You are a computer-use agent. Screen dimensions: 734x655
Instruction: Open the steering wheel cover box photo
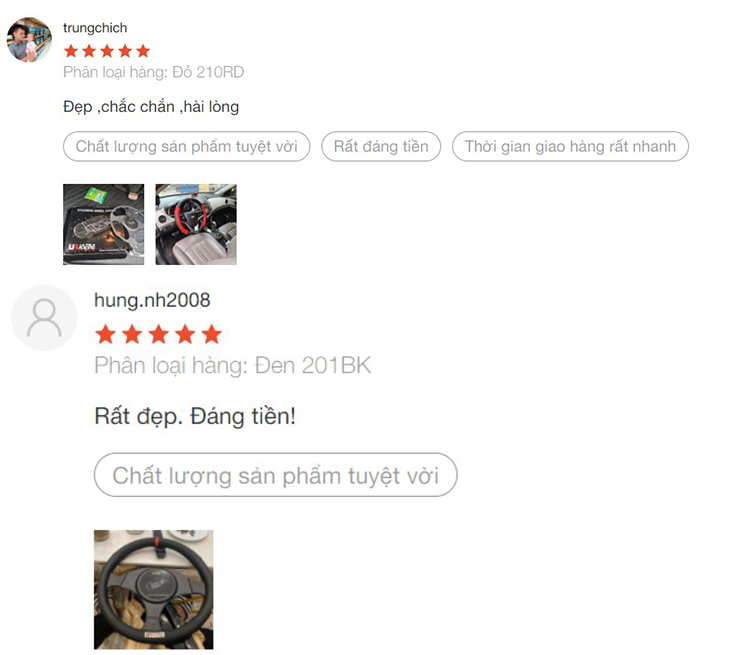coord(103,224)
